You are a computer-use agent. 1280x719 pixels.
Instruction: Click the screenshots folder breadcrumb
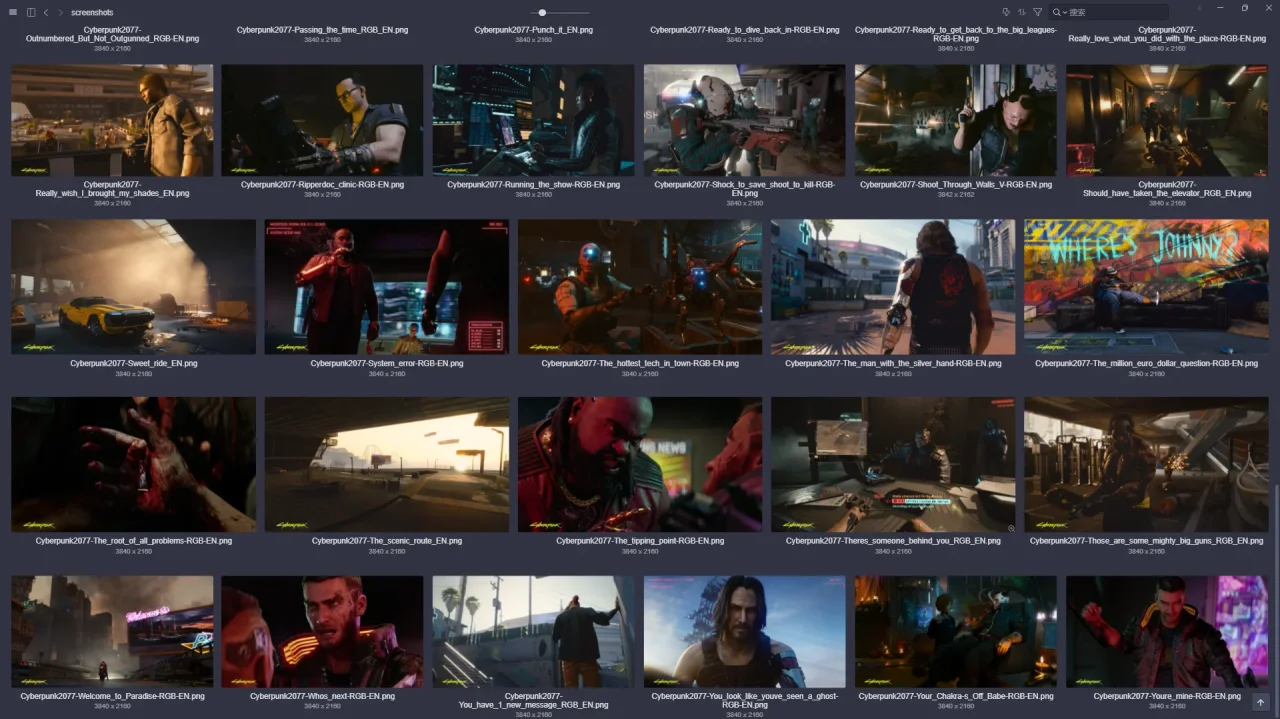coord(92,12)
